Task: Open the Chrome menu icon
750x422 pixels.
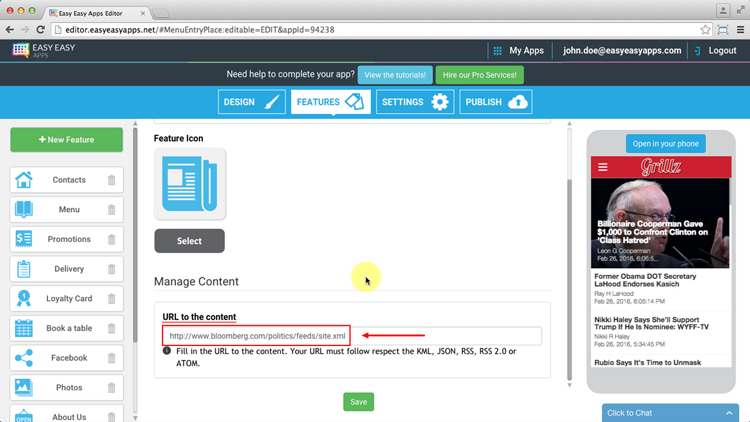Action: point(740,30)
